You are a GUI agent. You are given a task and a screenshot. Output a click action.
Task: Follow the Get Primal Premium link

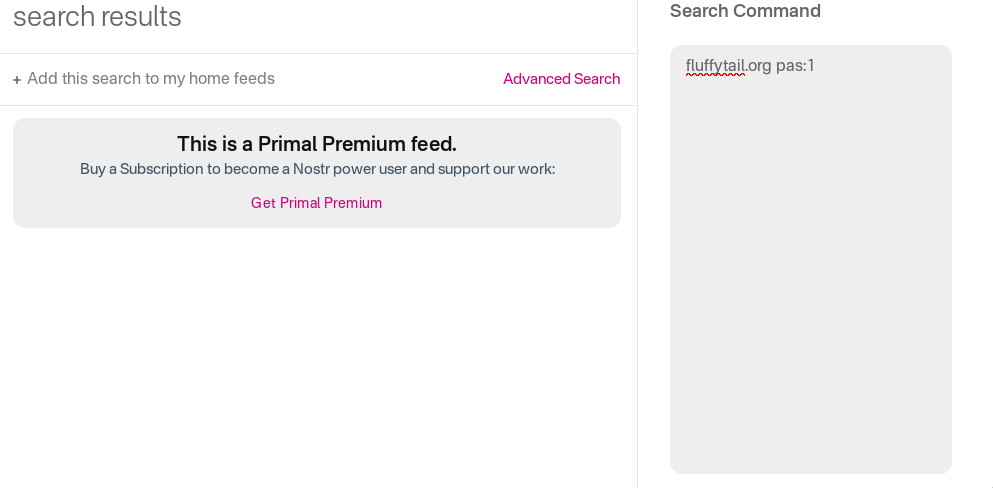316,203
